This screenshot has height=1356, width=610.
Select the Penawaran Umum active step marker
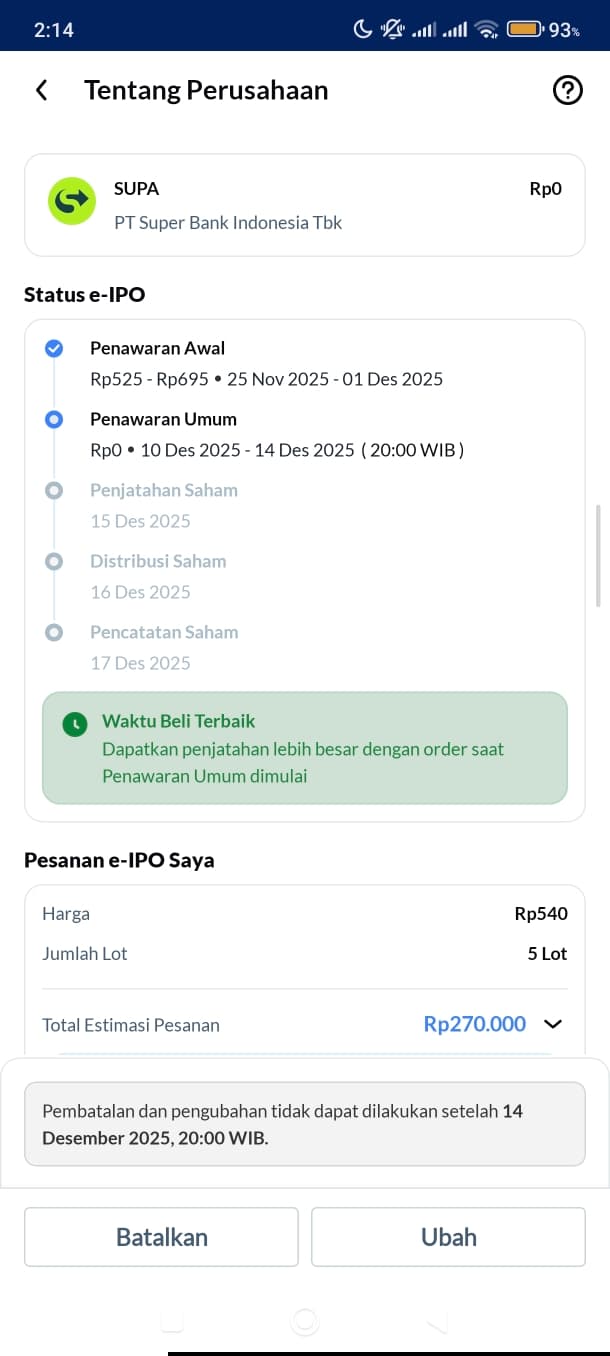54,419
